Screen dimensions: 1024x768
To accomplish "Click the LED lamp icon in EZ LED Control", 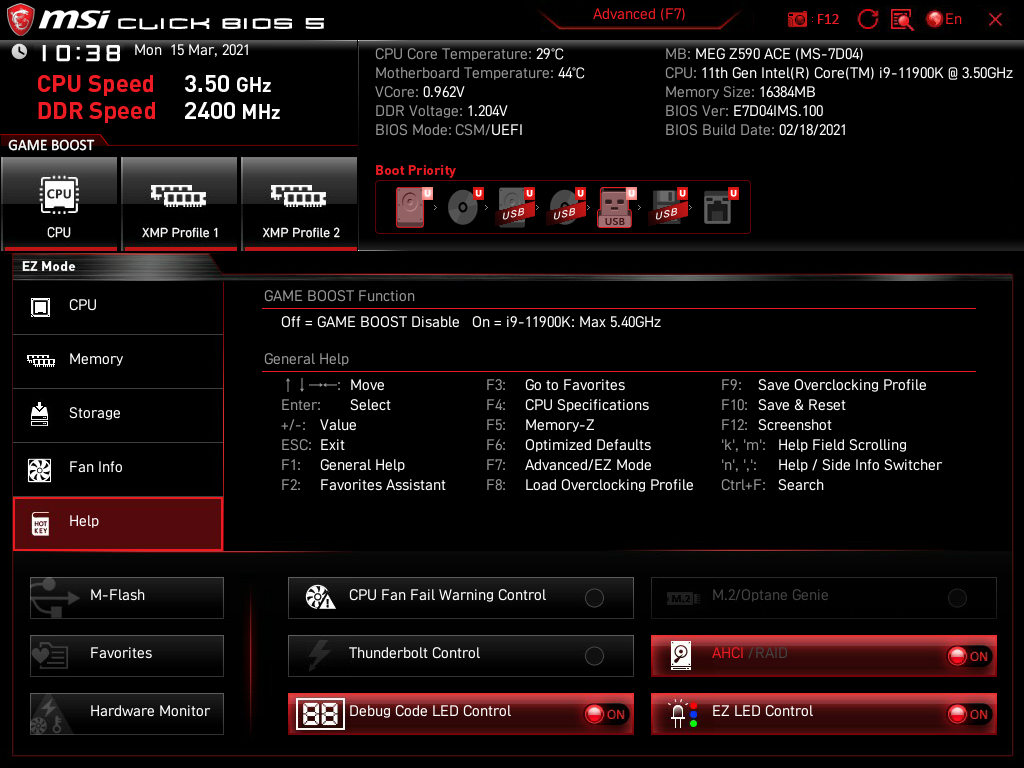I will [684, 714].
